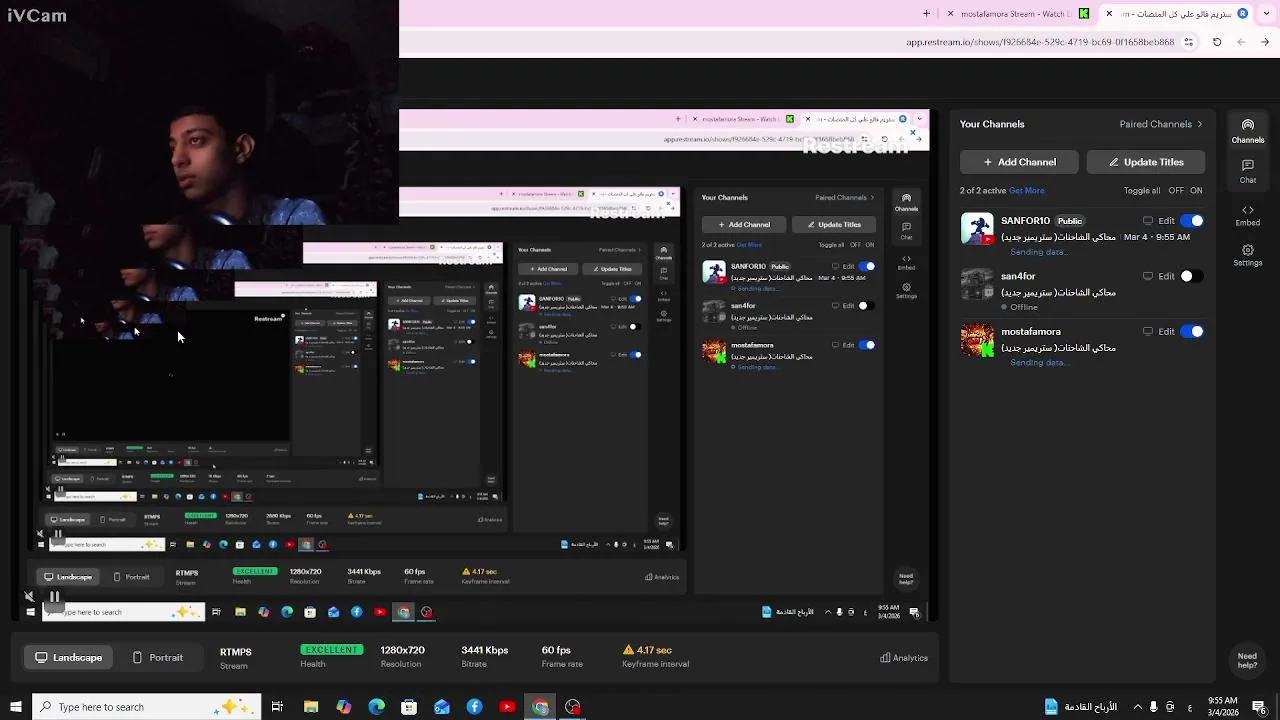Click the 3441 Kbps bitrate value
Screen dimensions: 1280x720
(484, 650)
